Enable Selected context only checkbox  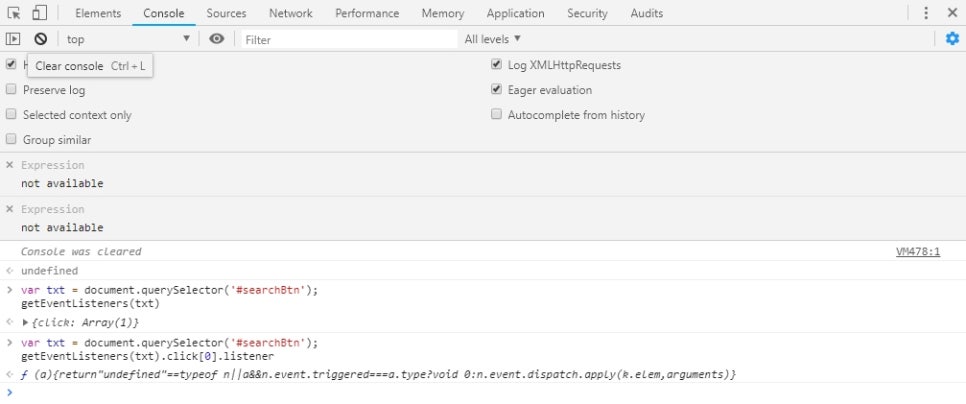(x=10, y=115)
